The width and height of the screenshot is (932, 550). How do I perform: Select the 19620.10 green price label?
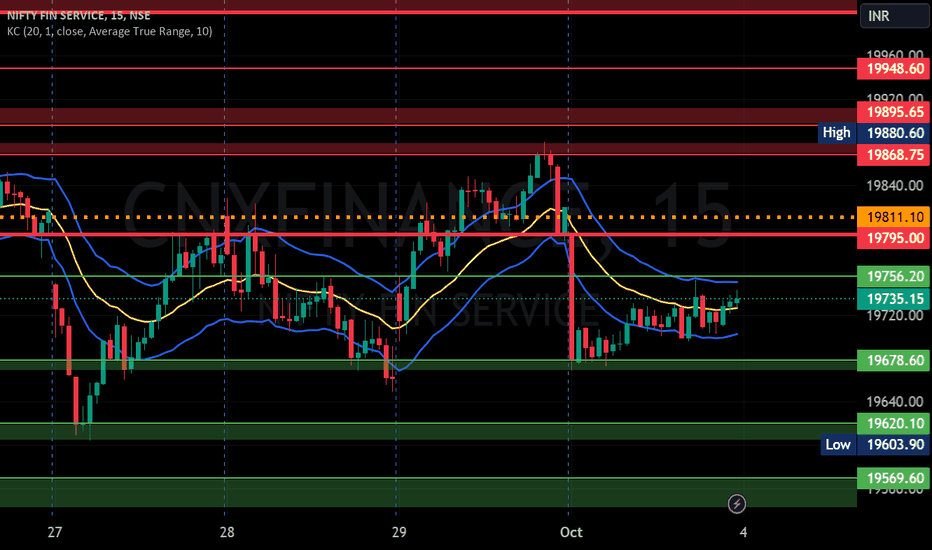click(x=893, y=423)
